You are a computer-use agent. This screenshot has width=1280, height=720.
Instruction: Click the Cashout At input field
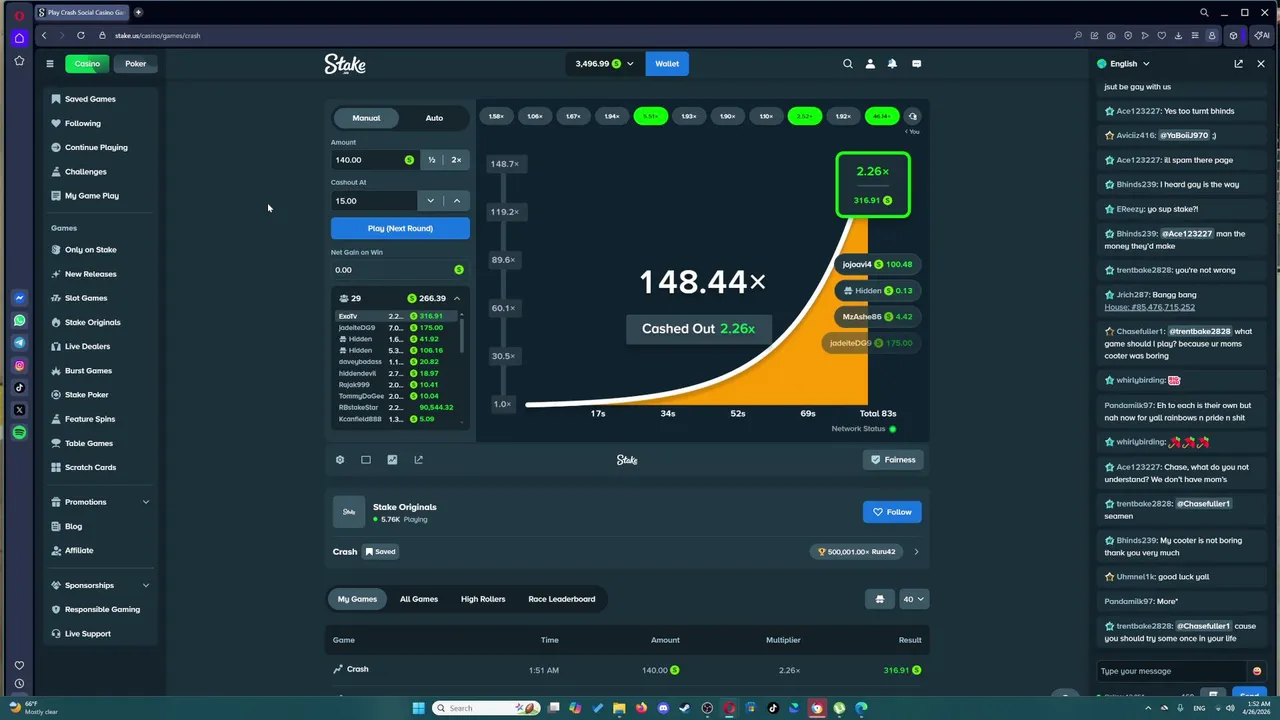(x=374, y=201)
